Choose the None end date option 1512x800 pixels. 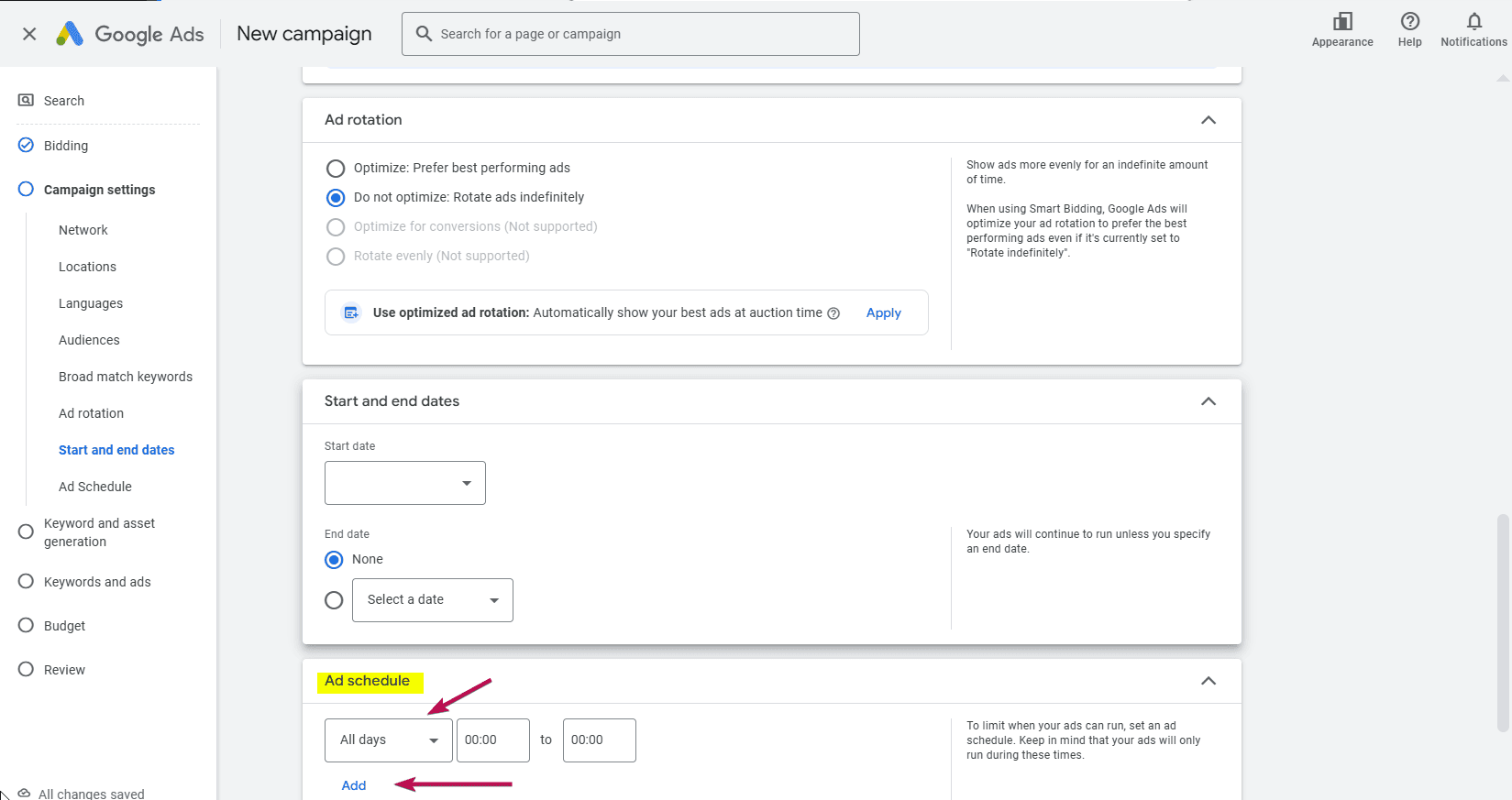(x=335, y=560)
